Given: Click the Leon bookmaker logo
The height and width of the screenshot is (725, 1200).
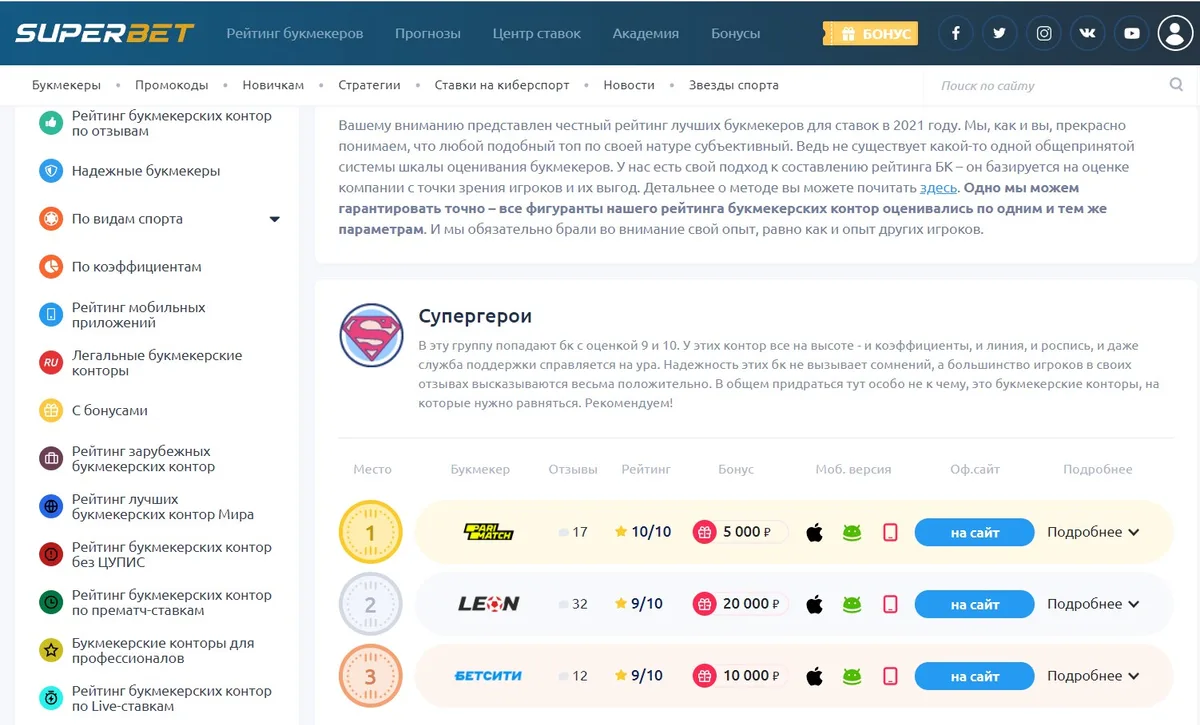Looking at the screenshot, I should [488, 604].
